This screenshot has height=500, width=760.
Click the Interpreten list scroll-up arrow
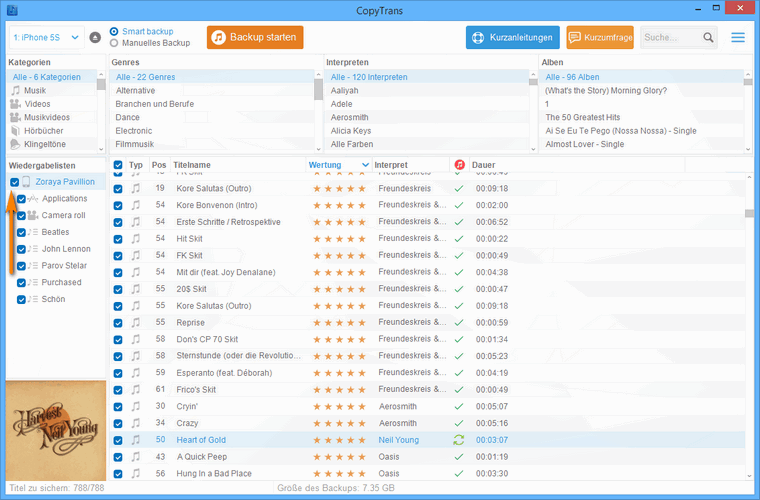coord(533,75)
